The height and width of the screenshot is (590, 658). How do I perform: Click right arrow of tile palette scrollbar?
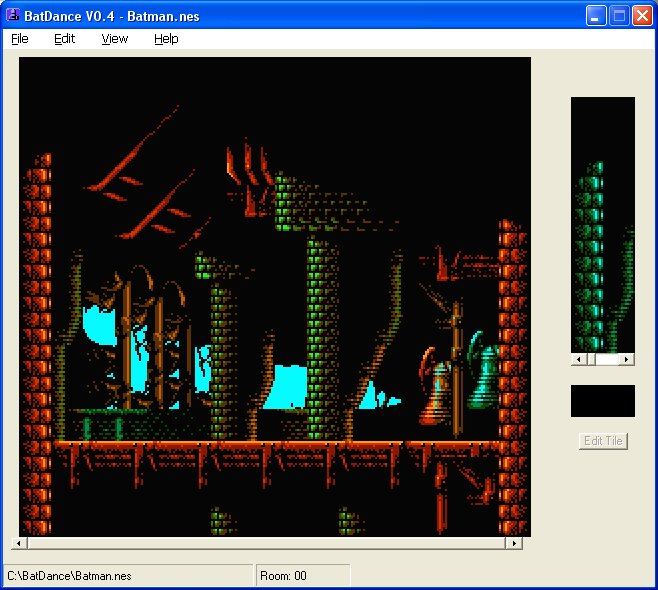(627, 359)
